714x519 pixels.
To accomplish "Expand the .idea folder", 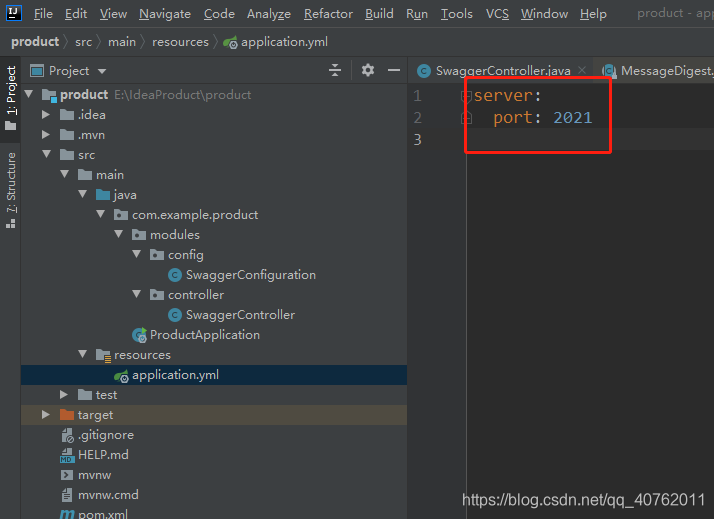I will (46, 114).
